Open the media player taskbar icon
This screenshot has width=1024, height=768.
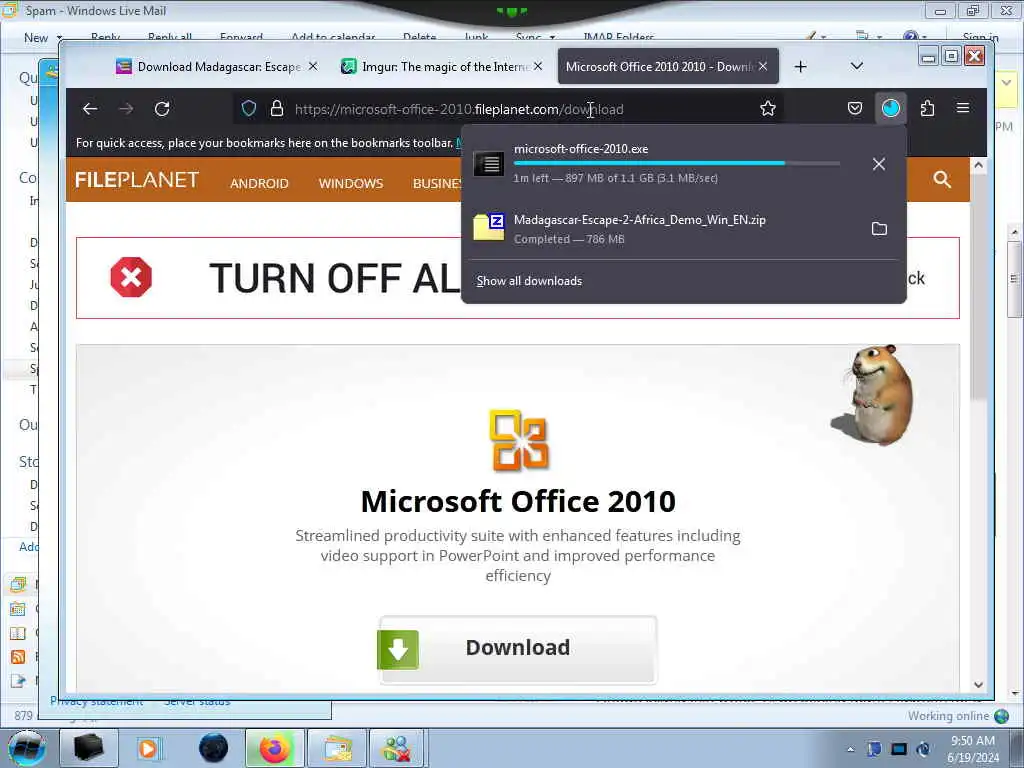click(149, 748)
